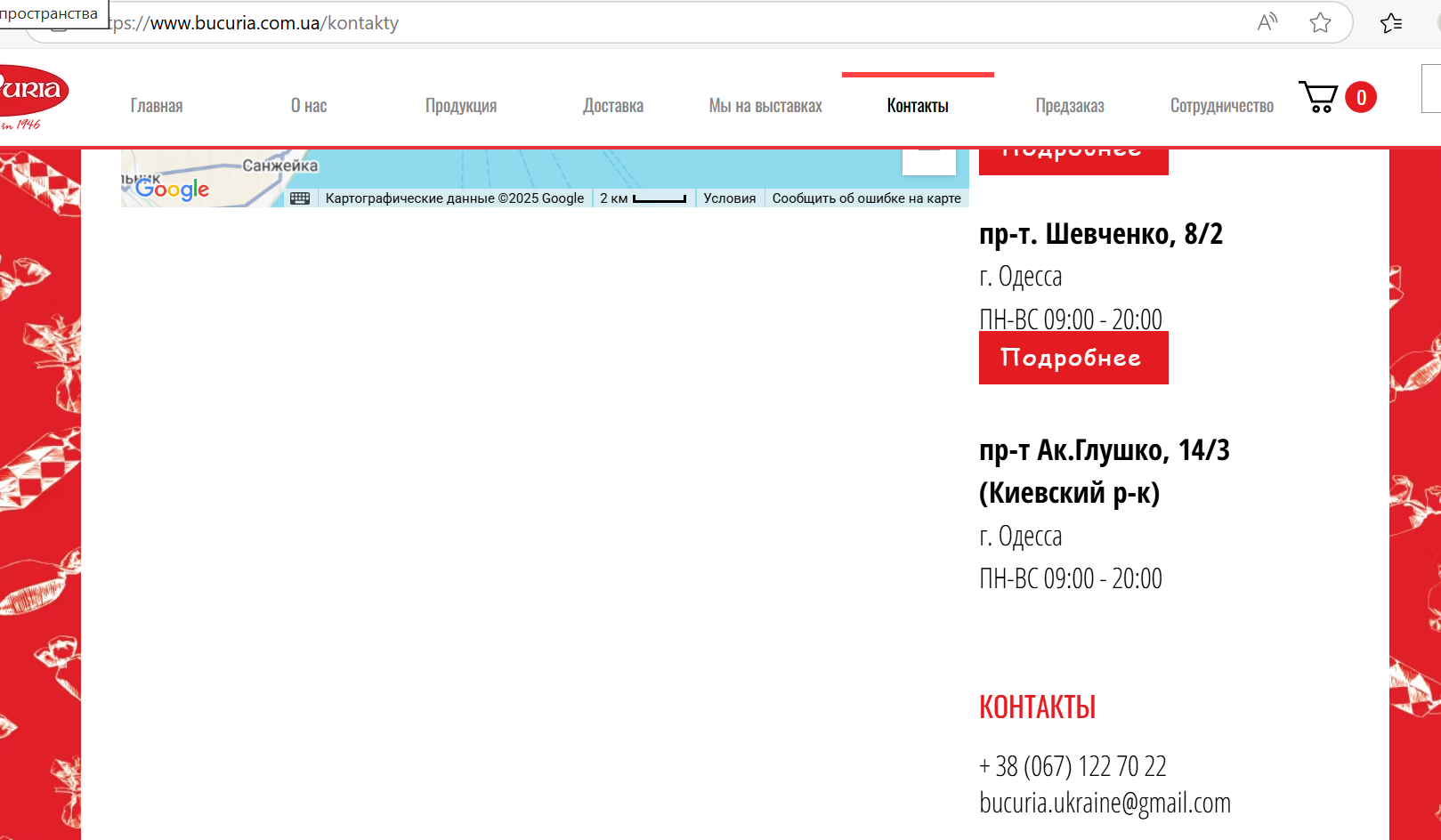The width and height of the screenshot is (1441, 840).
Task: Open map keyboard shortcuts icon
Action: [x=300, y=198]
